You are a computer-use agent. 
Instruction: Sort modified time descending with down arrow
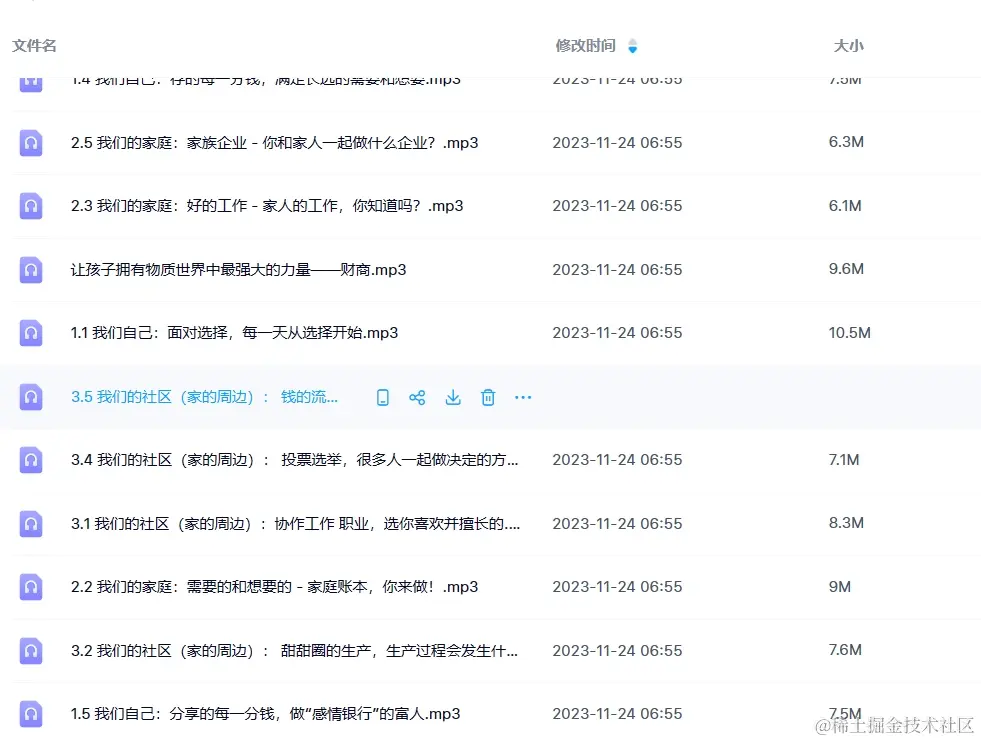click(633, 50)
